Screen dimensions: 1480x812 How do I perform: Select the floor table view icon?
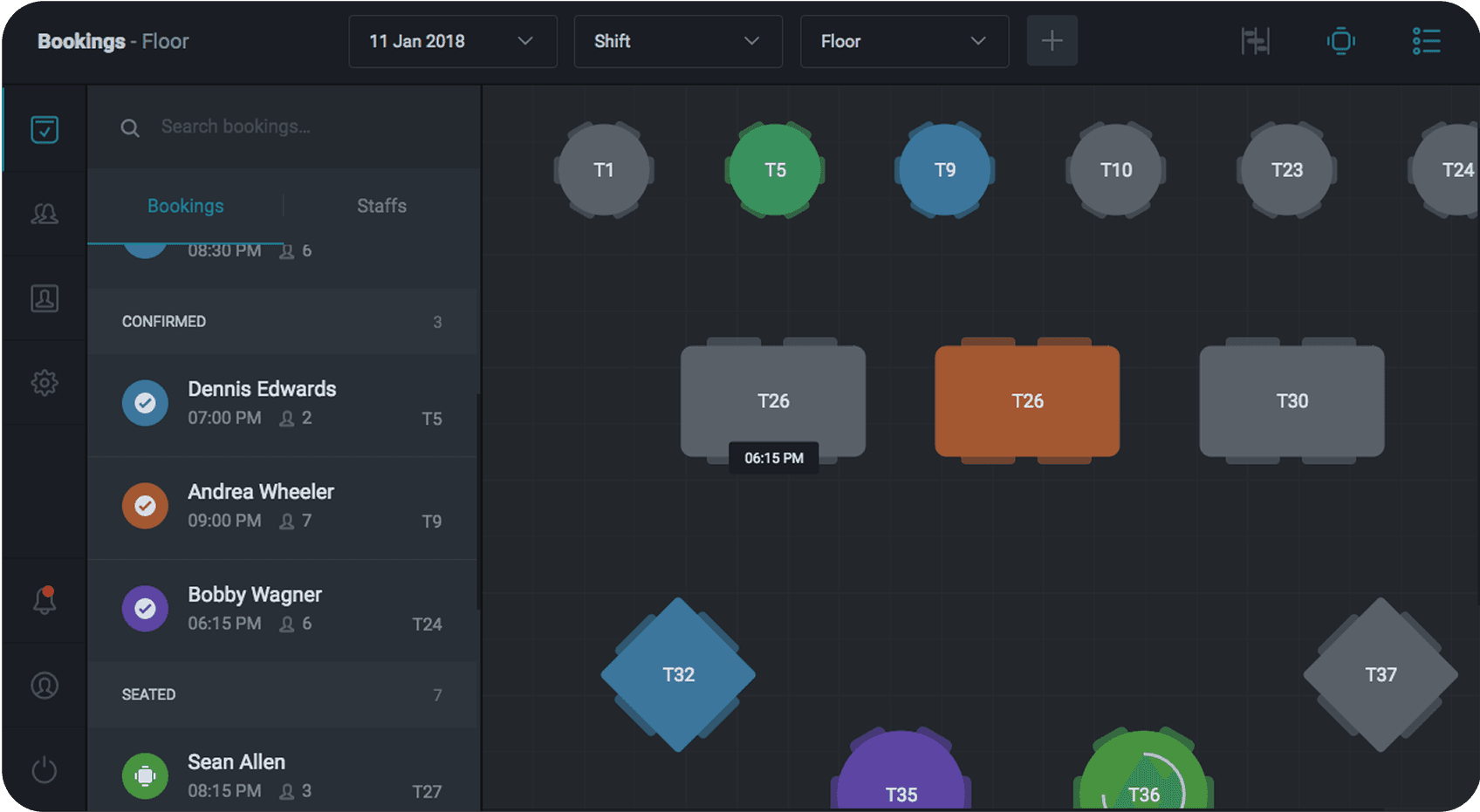pos(1340,41)
